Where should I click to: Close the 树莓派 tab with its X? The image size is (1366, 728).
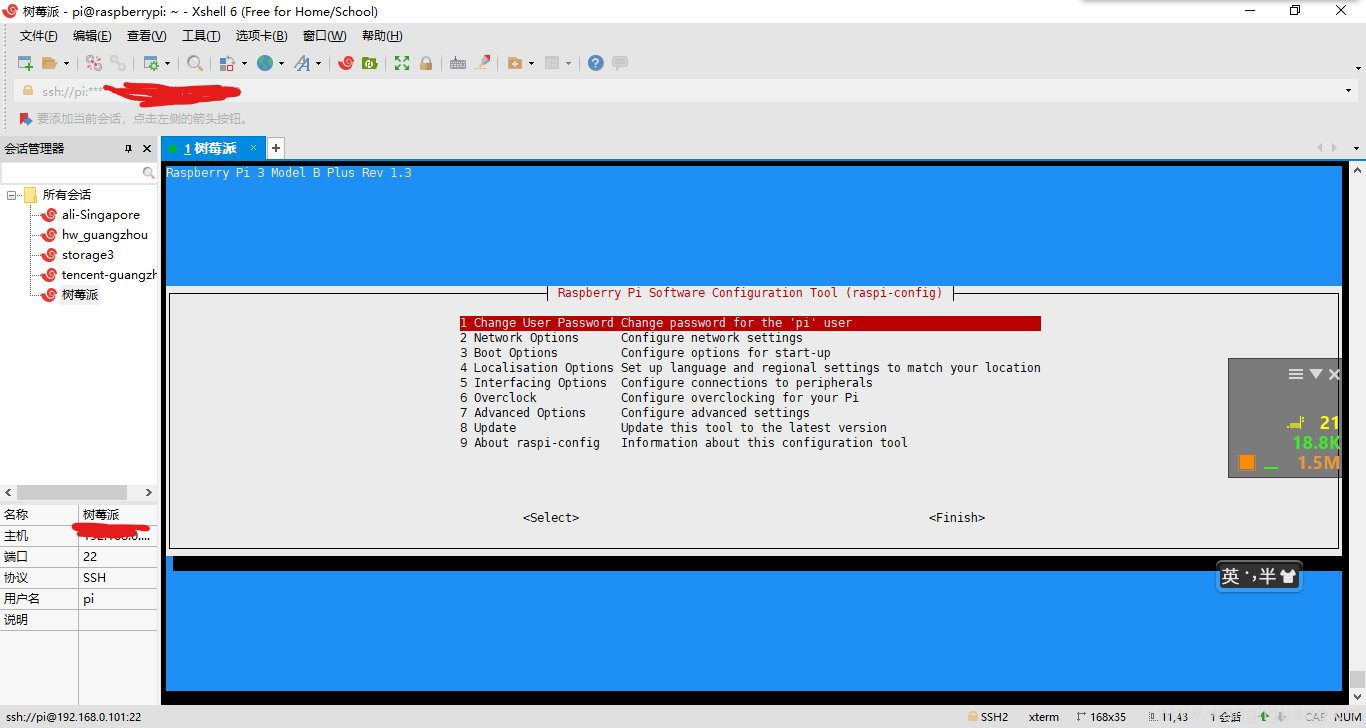pos(253,147)
